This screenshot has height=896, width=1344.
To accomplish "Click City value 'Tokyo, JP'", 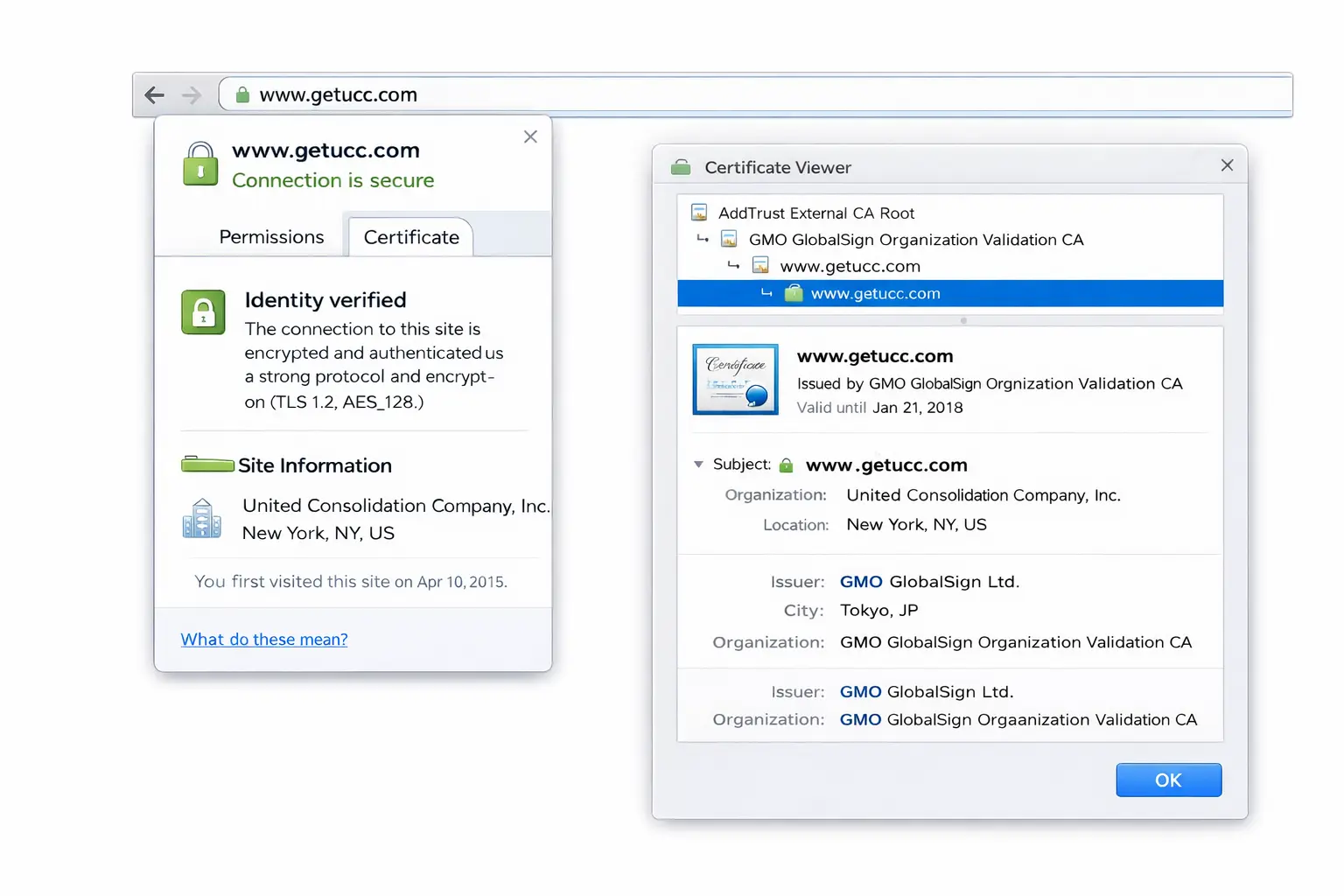I will 878,611.
